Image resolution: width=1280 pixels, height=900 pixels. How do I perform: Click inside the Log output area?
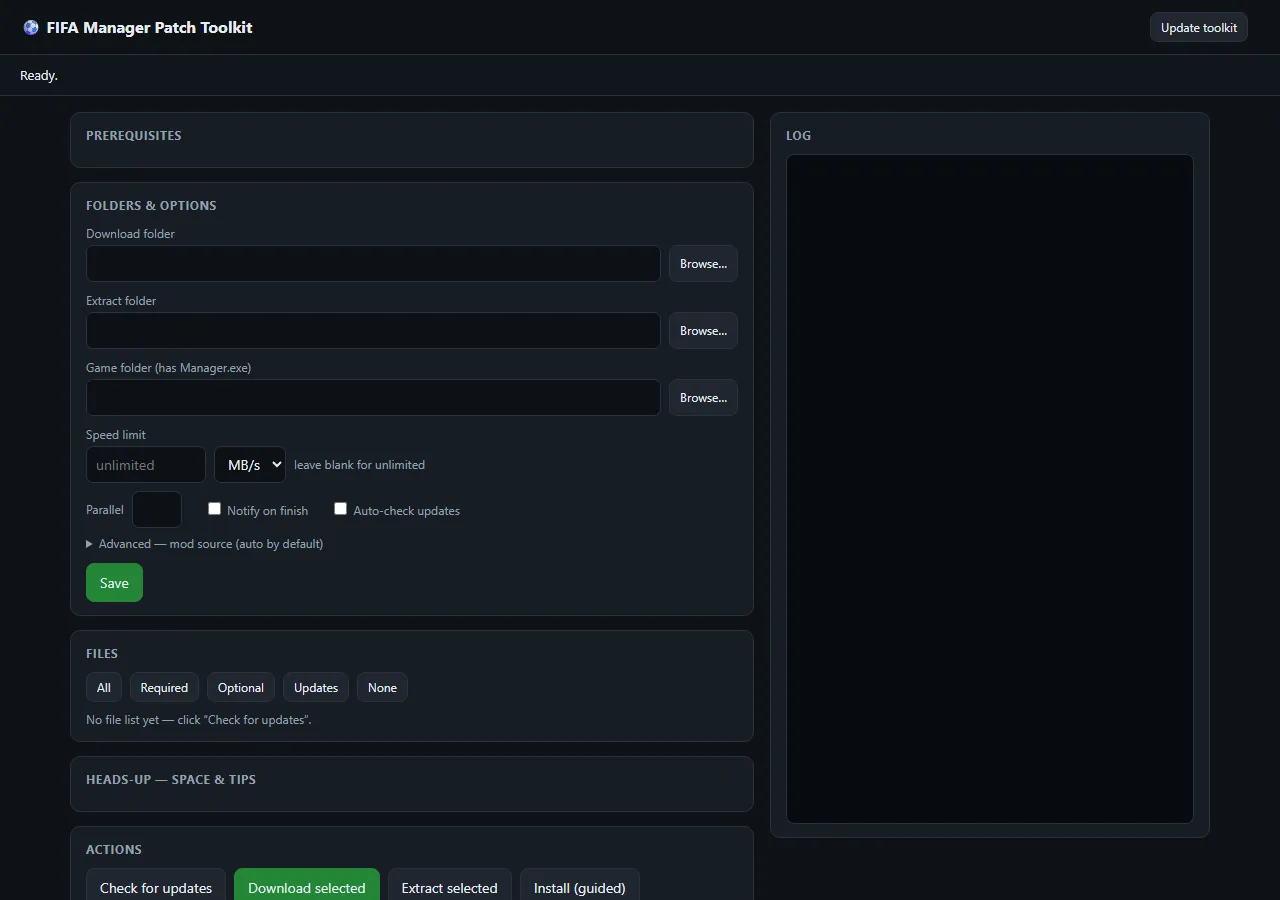(x=990, y=489)
